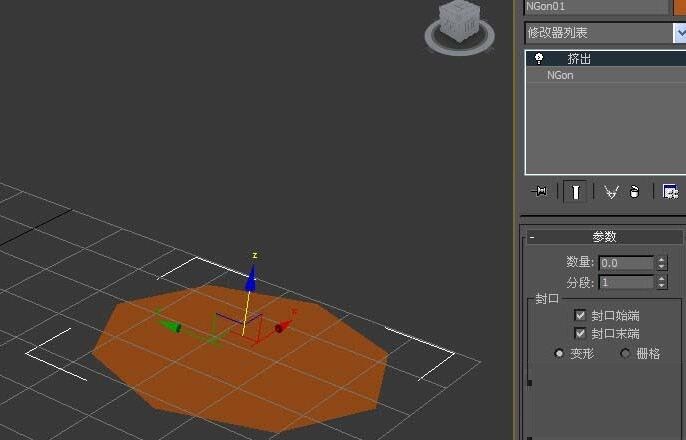Screen dimensions: 686x440
Task: Adjust the 数量 spinner arrows
Action: [x=662, y=263]
